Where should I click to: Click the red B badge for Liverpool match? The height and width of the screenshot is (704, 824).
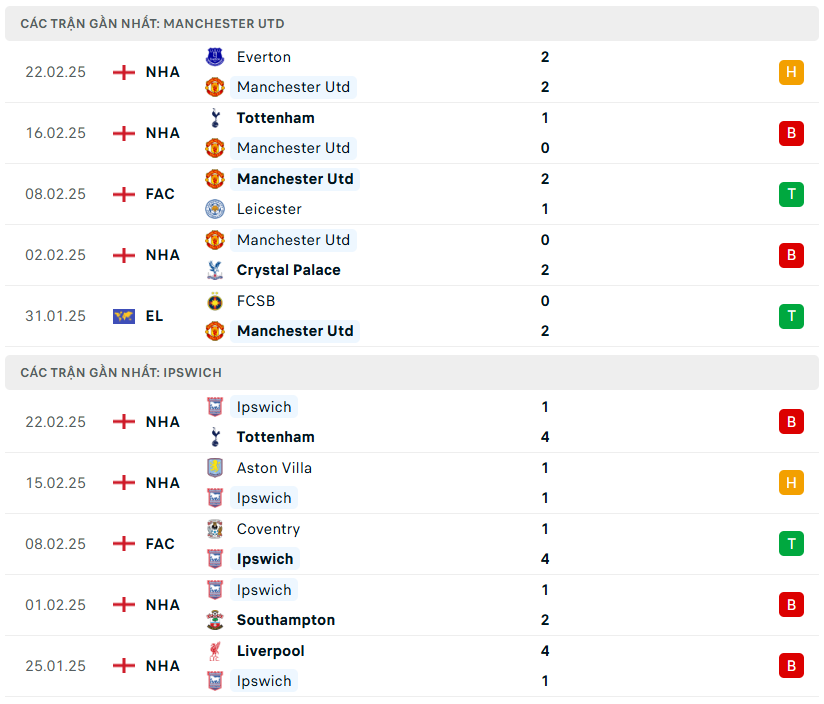tap(791, 666)
